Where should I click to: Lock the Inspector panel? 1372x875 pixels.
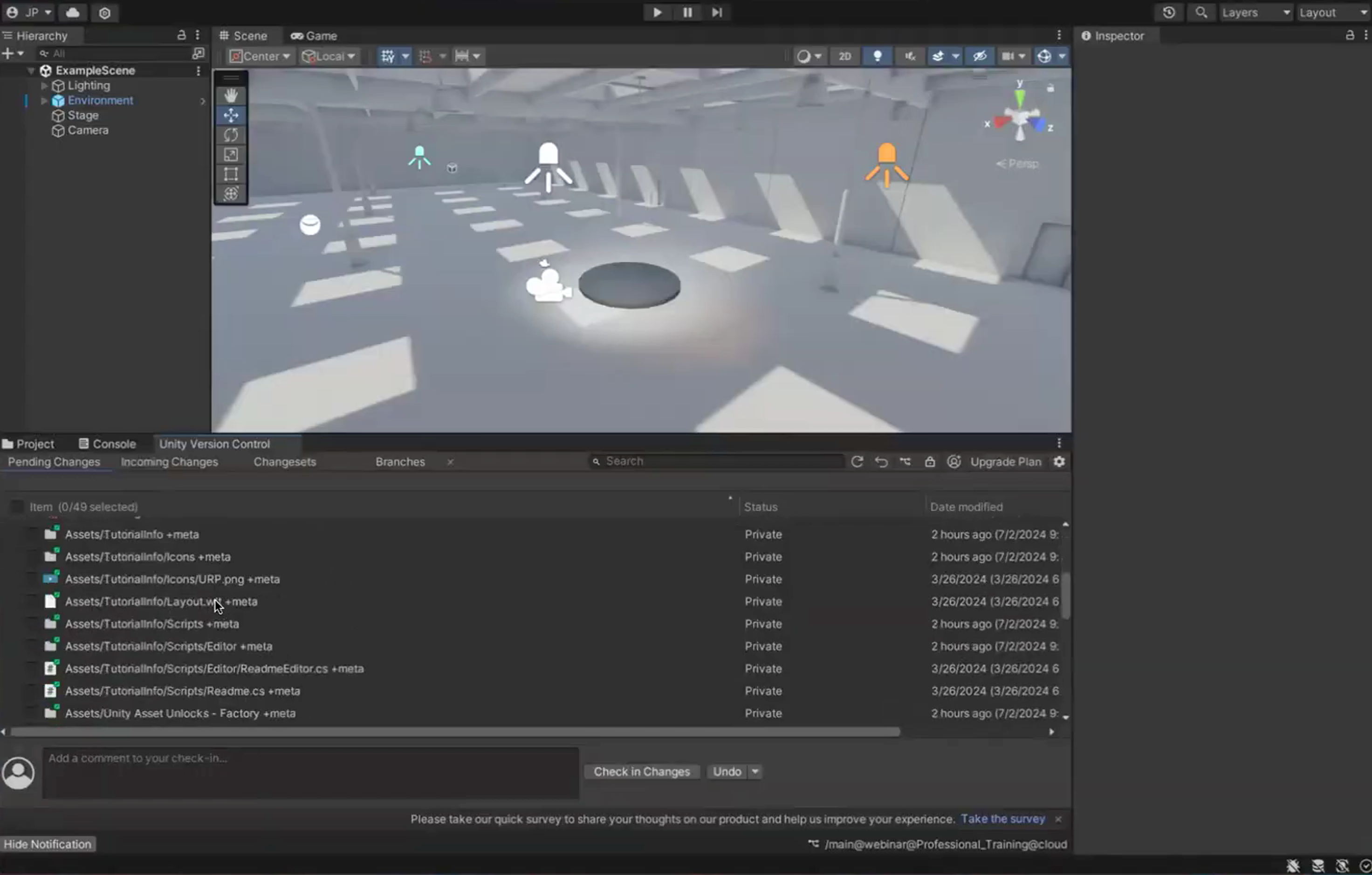pyautogui.click(x=1350, y=35)
